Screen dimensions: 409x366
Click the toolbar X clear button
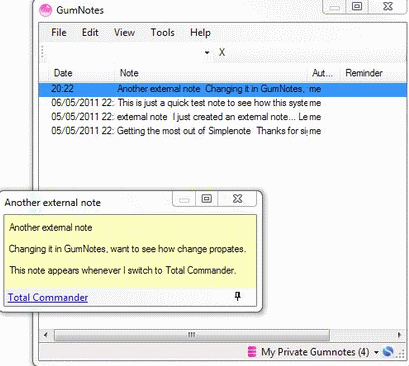point(222,52)
